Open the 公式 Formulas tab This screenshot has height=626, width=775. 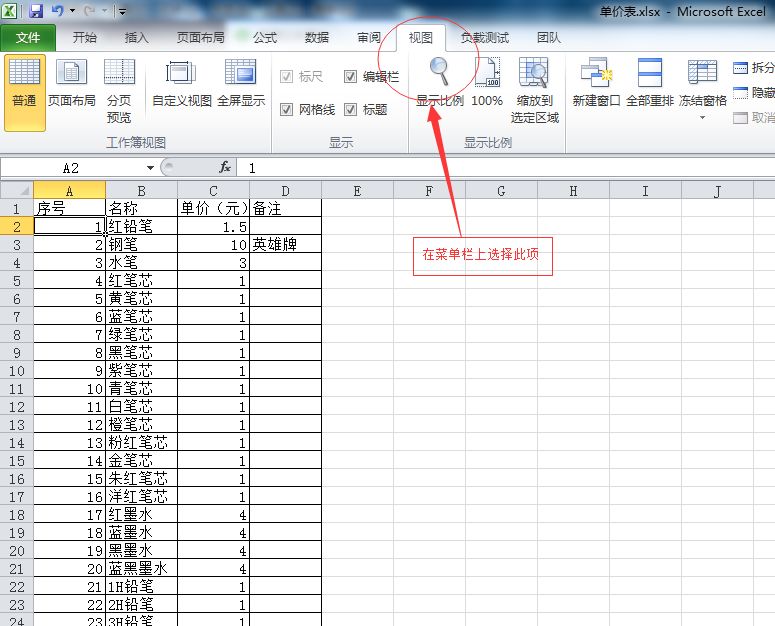(x=264, y=38)
